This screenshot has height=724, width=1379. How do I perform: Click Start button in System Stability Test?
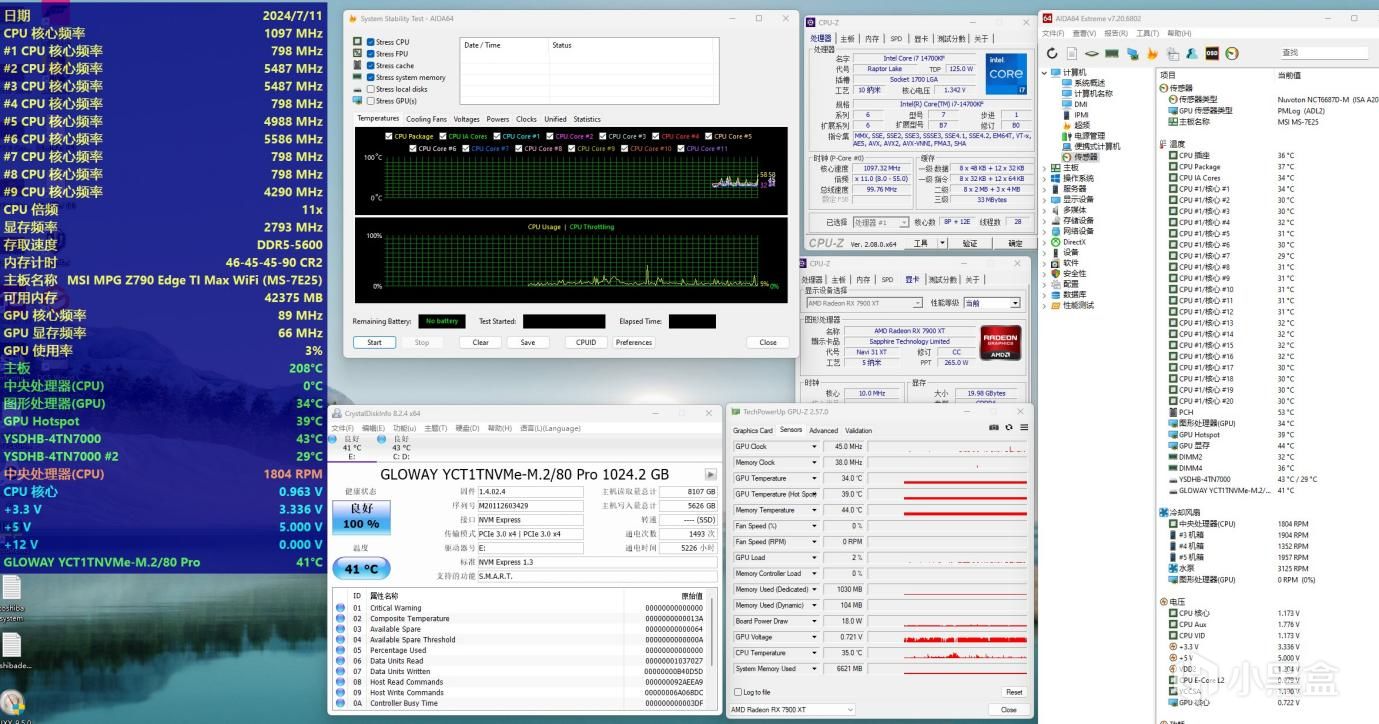(374, 342)
